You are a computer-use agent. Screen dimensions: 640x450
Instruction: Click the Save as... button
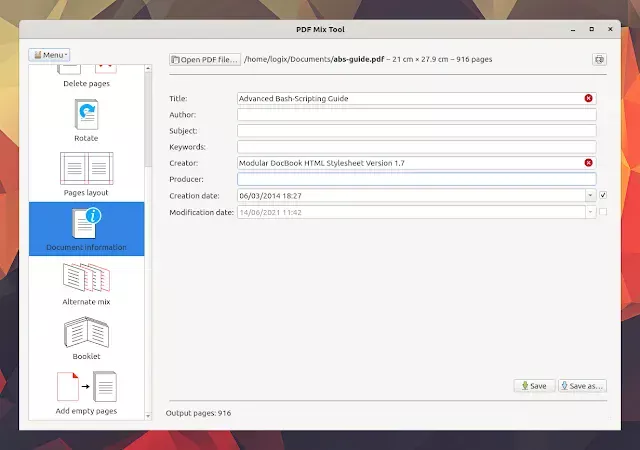click(582, 386)
